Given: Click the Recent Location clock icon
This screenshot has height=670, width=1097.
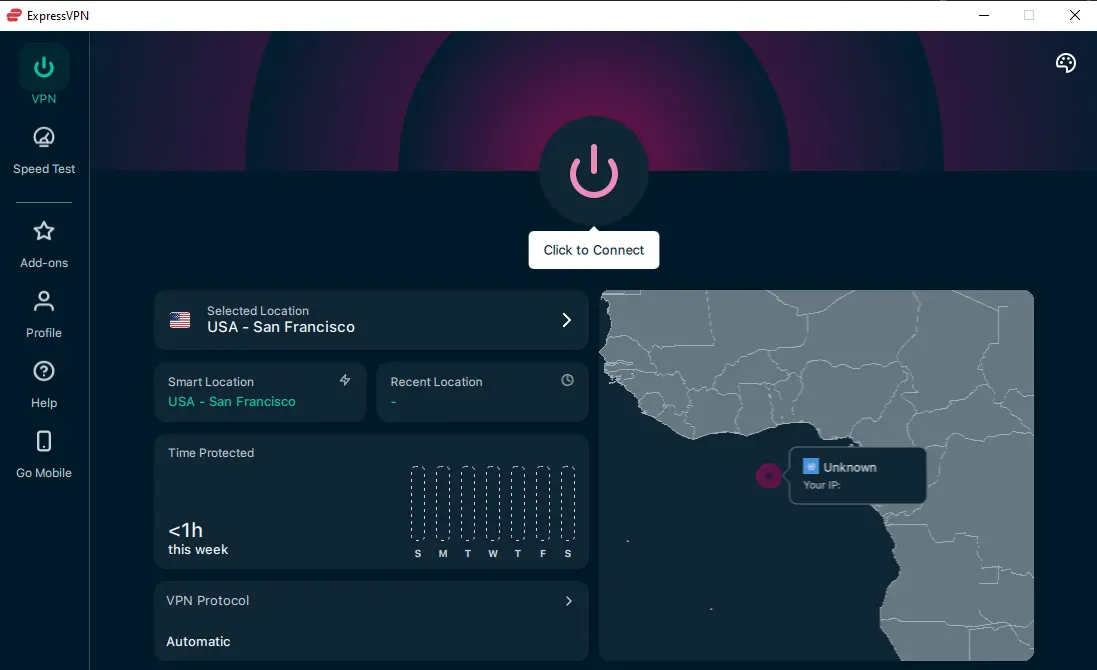Looking at the screenshot, I should point(567,380).
